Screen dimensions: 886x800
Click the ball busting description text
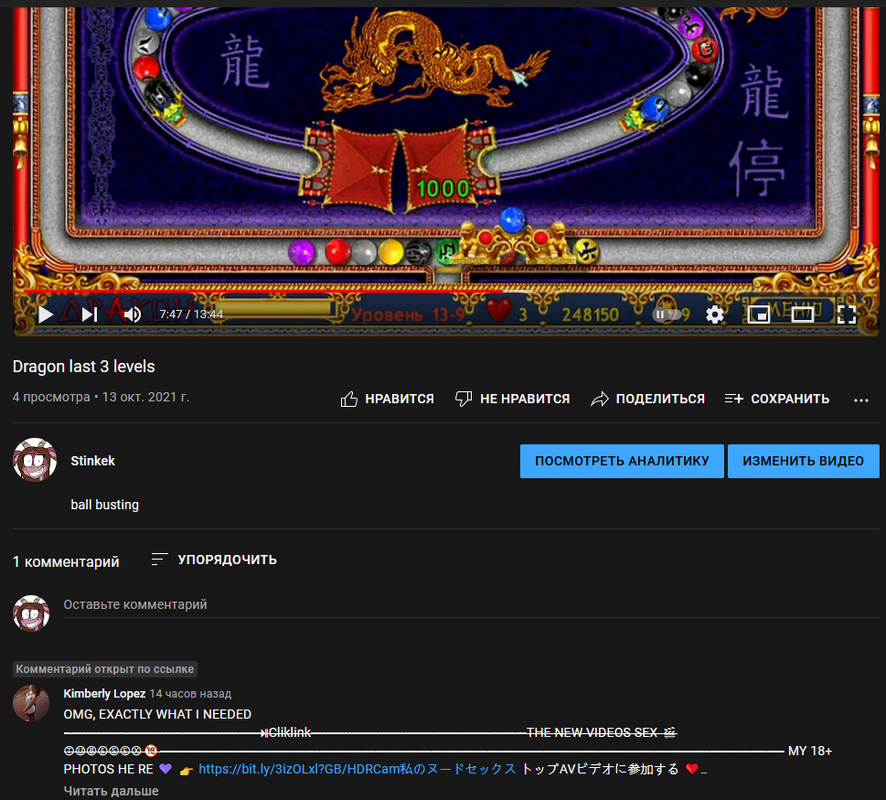(105, 505)
